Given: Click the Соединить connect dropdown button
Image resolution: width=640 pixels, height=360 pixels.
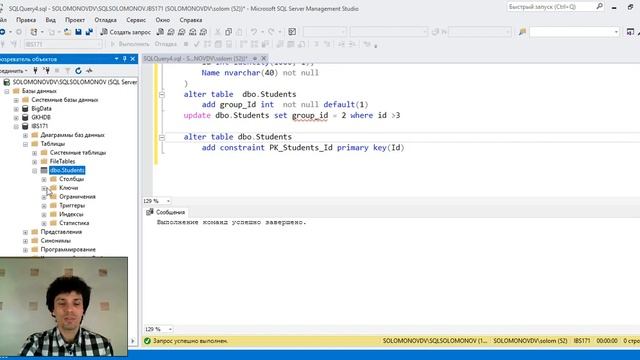Looking at the screenshot, I should [x=13, y=71].
